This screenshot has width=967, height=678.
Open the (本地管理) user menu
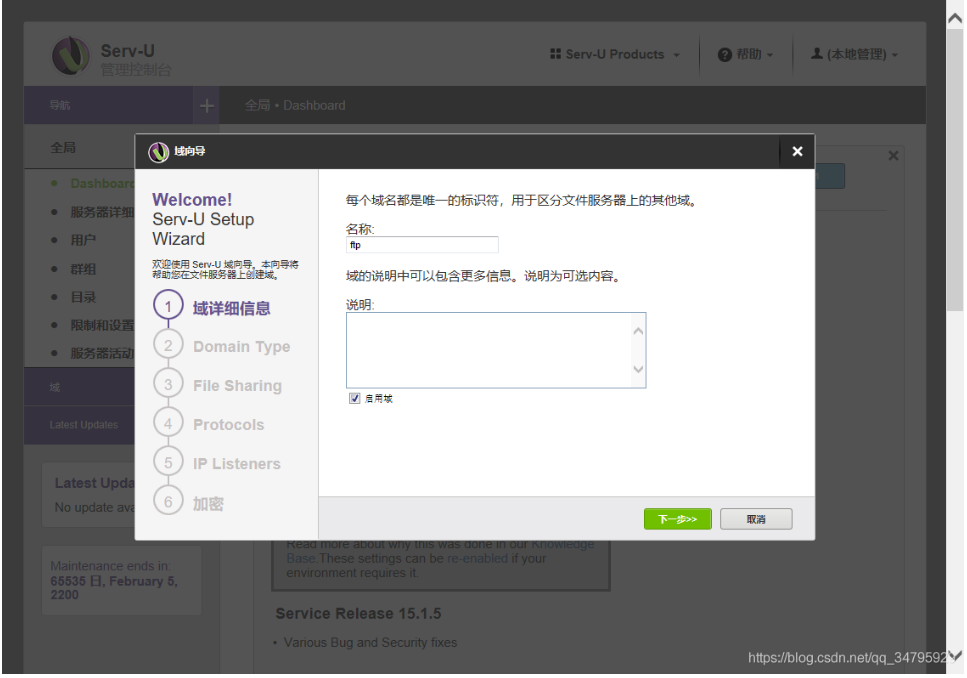pos(854,54)
